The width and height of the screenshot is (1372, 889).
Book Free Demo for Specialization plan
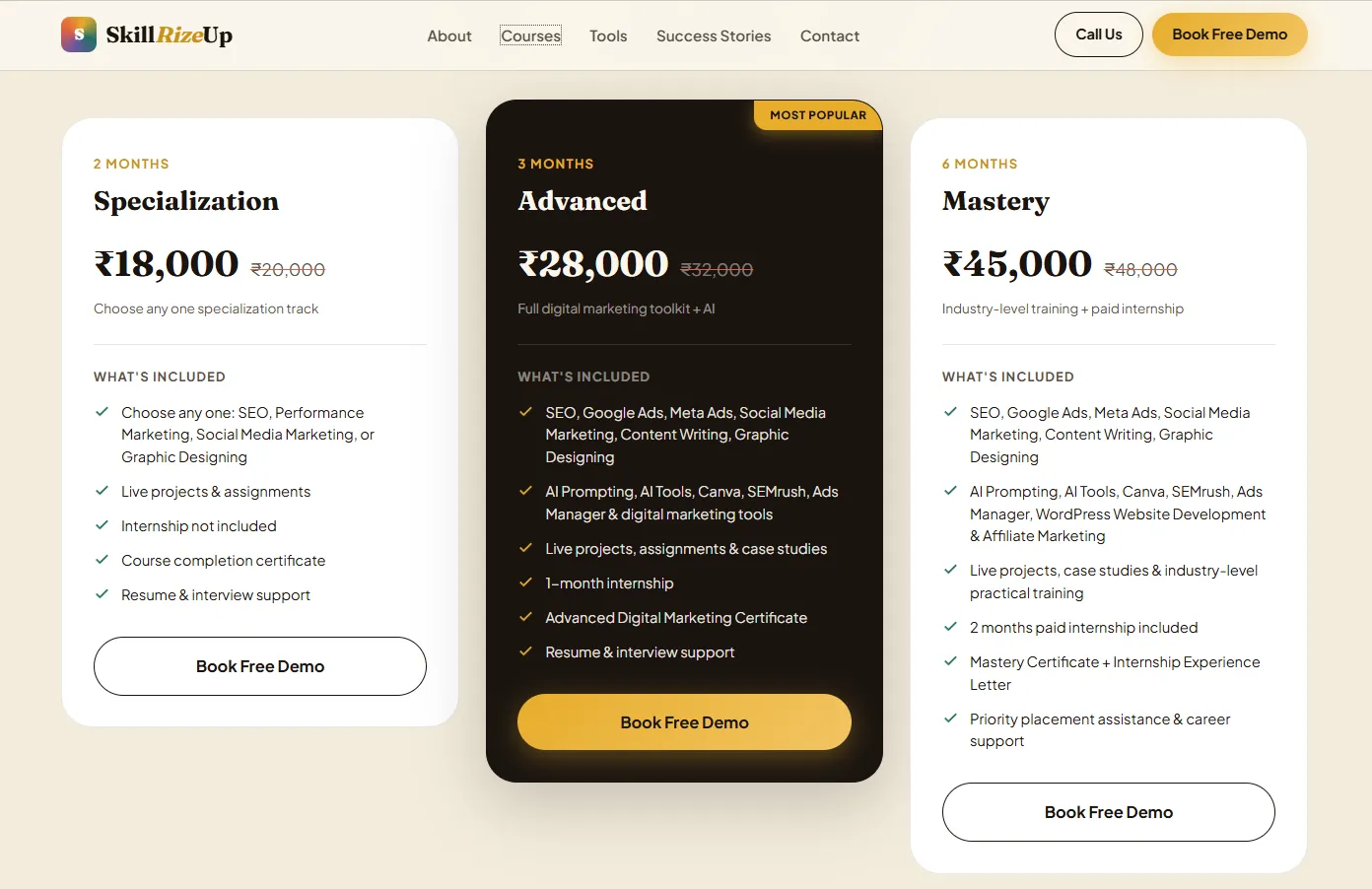click(260, 666)
